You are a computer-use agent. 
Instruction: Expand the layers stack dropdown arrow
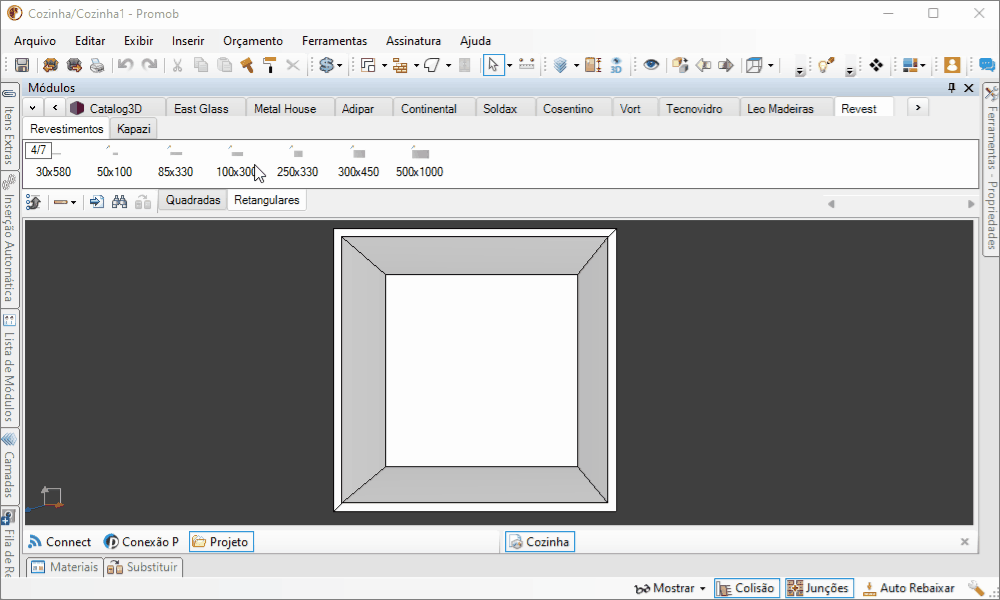click(x=576, y=66)
